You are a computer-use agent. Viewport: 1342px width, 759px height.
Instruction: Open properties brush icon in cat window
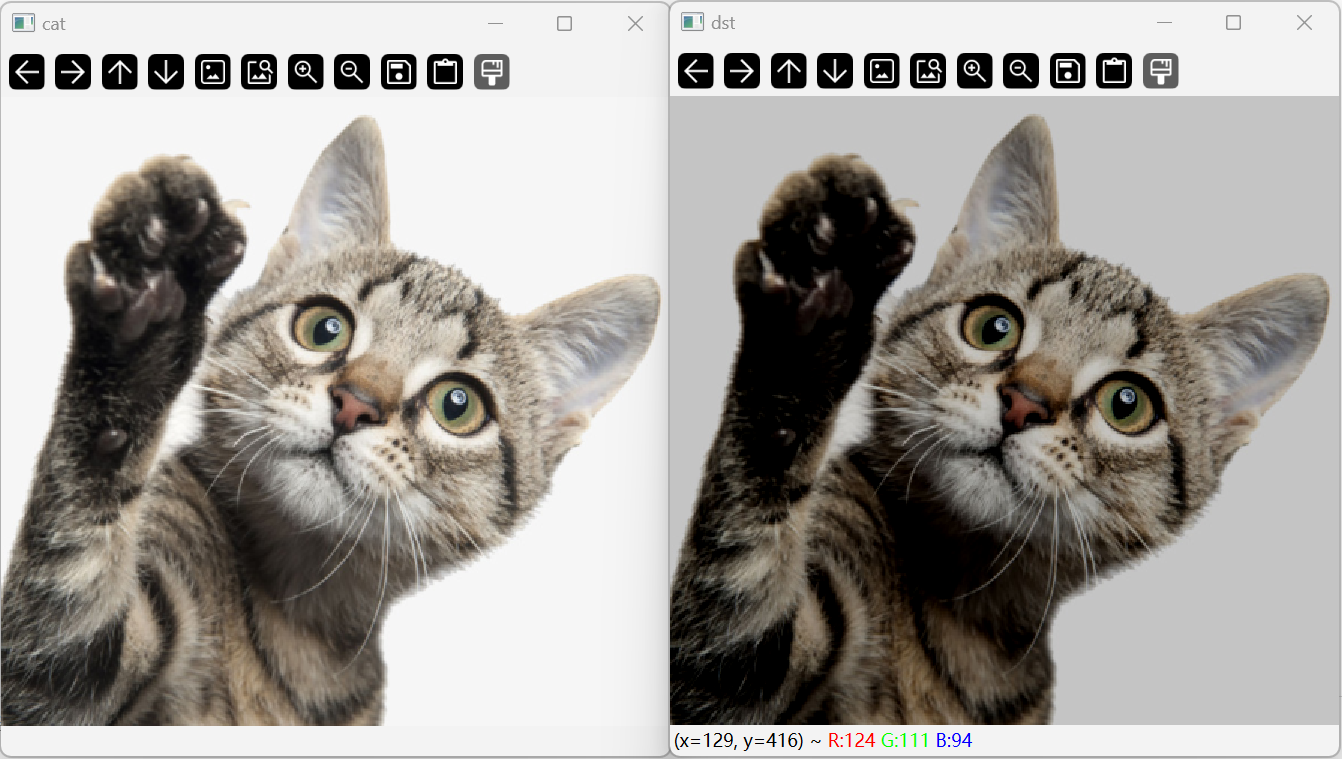point(492,72)
